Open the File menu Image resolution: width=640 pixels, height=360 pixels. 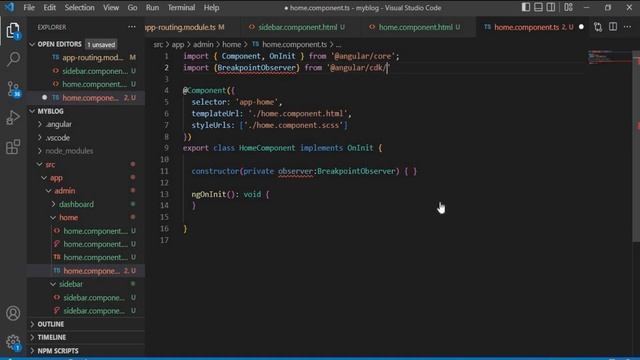(29, 7)
